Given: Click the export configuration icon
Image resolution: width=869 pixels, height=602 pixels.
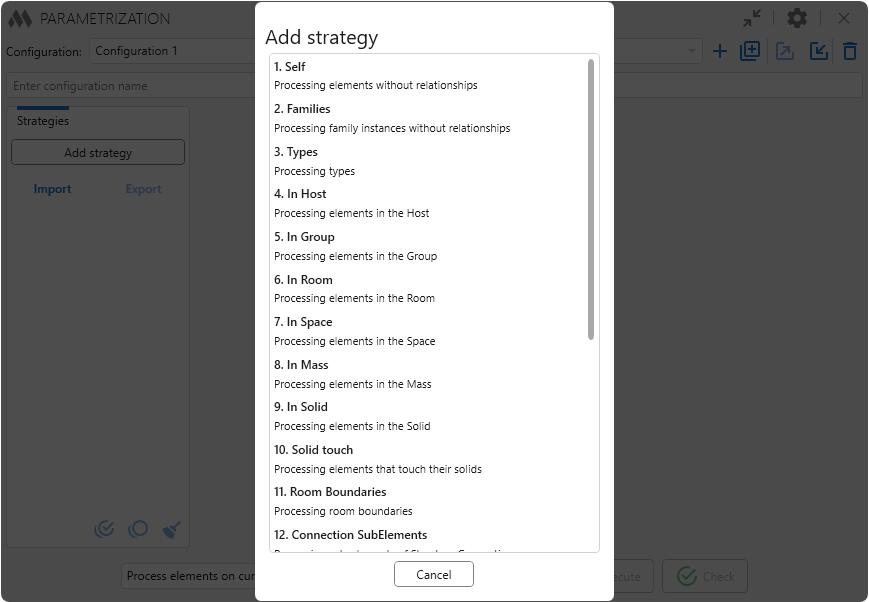Looking at the screenshot, I should [x=785, y=51].
